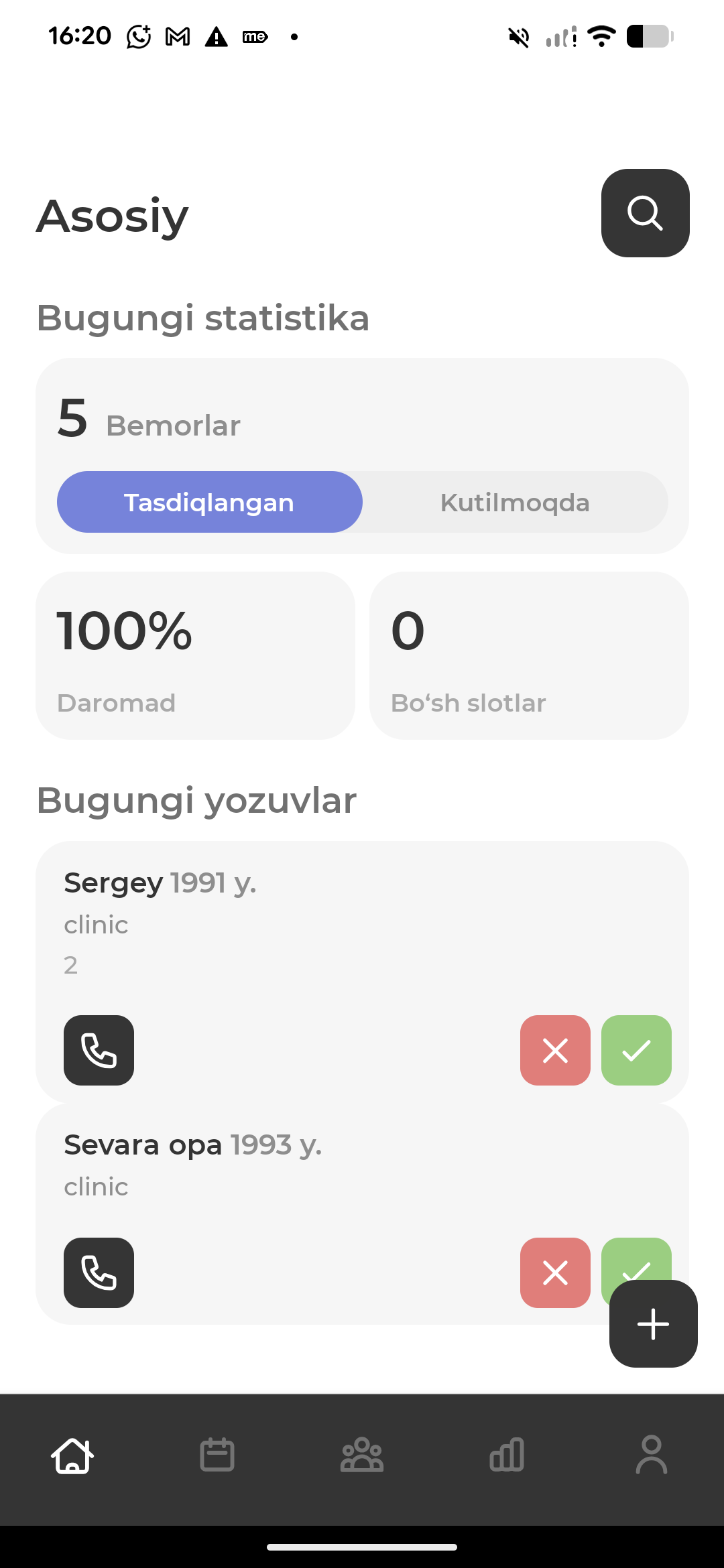Go to the home tab

click(x=72, y=1455)
